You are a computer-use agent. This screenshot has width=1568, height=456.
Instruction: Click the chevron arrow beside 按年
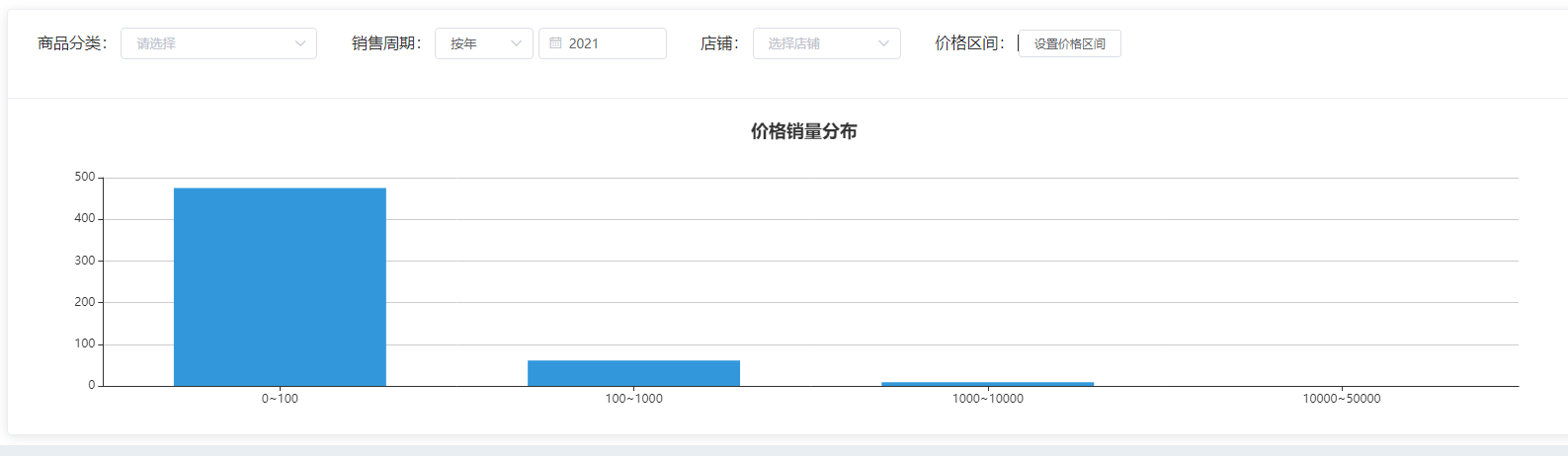pyautogui.click(x=516, y=43)
